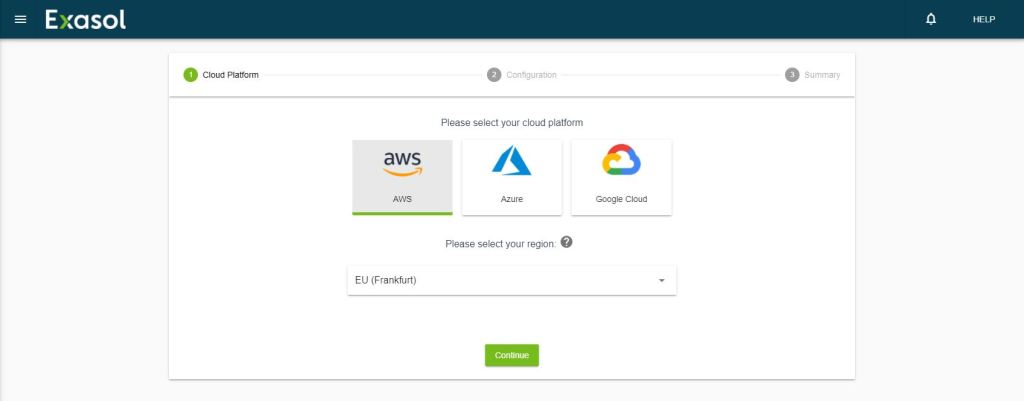Choose the Azure platform card label
1024x401 pixels.
(512, 199)
